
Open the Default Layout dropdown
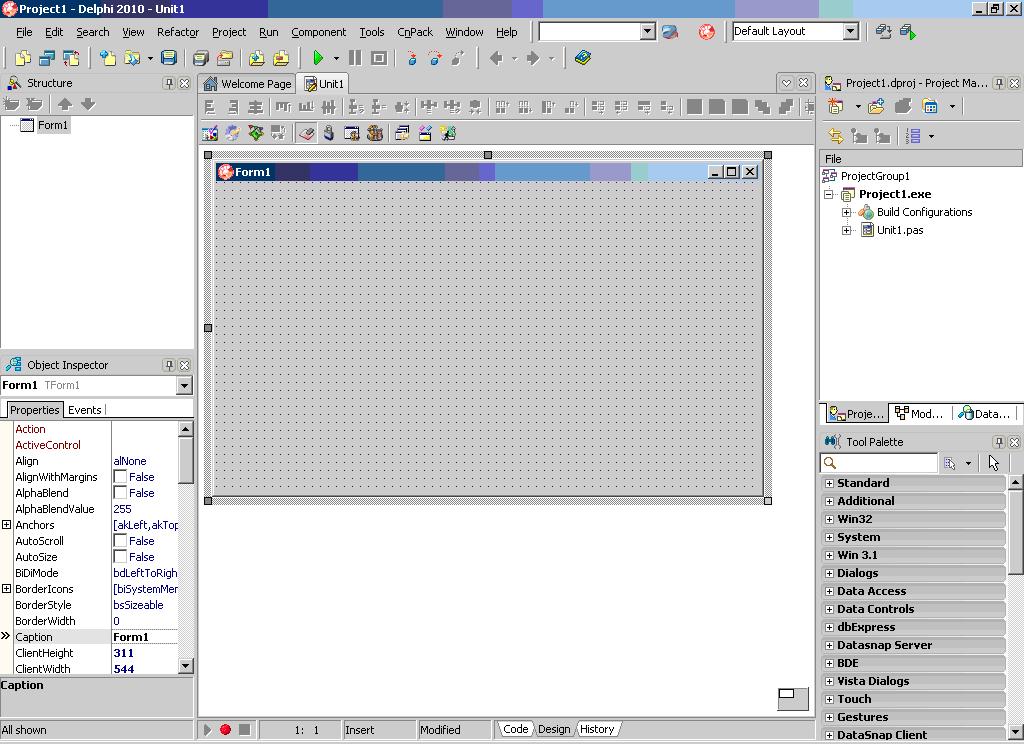tap(850, 31)
